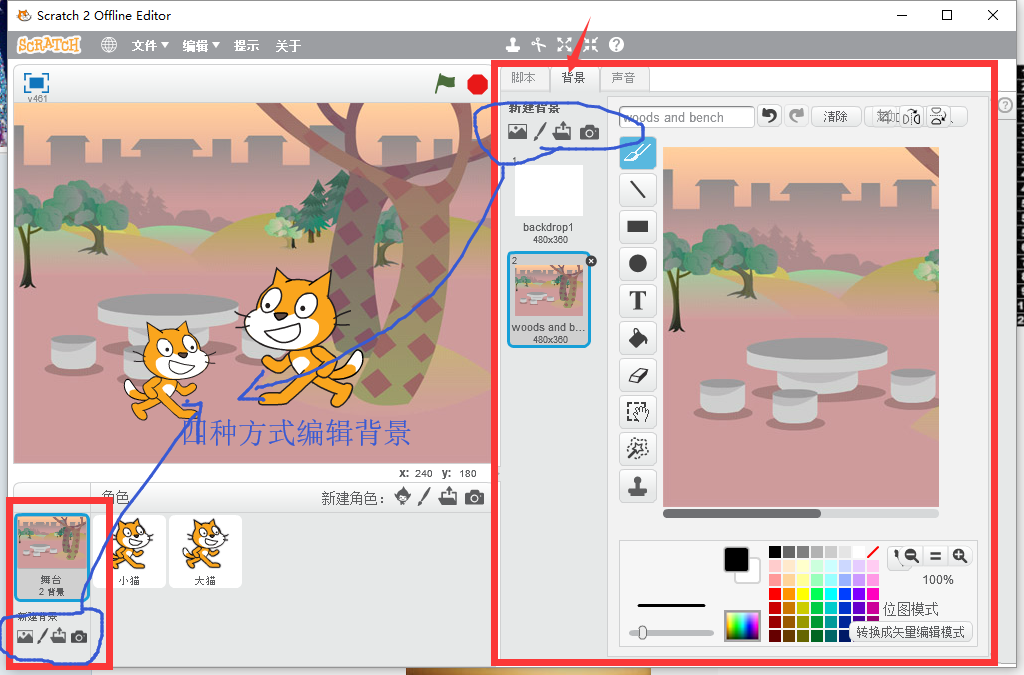Pick the transparent no-color swatch
Viewport: 1024px width, 675px height.
click(872, 552)
